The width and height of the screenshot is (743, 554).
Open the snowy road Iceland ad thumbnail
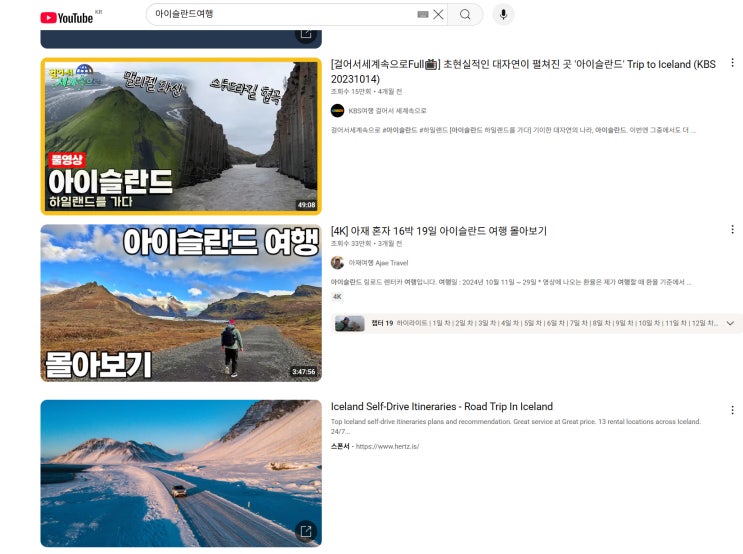[x=181, y=473]
